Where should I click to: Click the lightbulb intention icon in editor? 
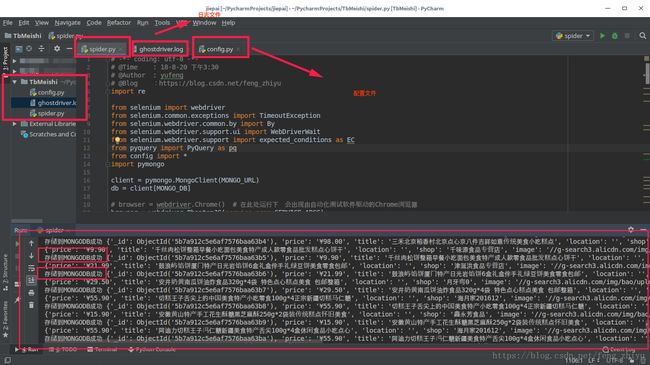click(118, 140)
